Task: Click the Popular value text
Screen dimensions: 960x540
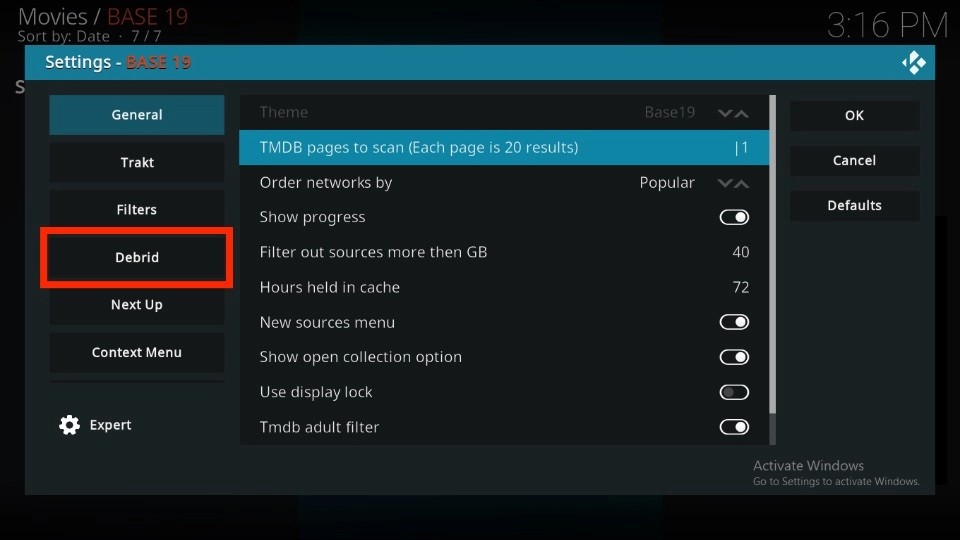Action: 667,183
